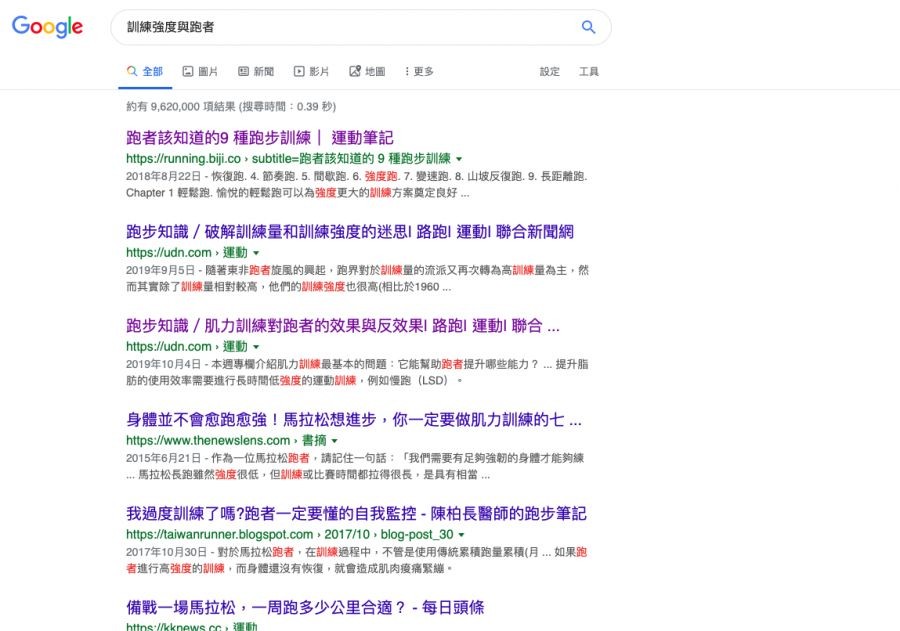Image resolution: width=900 pixels, height=631 pixels.
Task: Open result 跑者該知道的9 種跑步訓練
Action: [259, 138]
